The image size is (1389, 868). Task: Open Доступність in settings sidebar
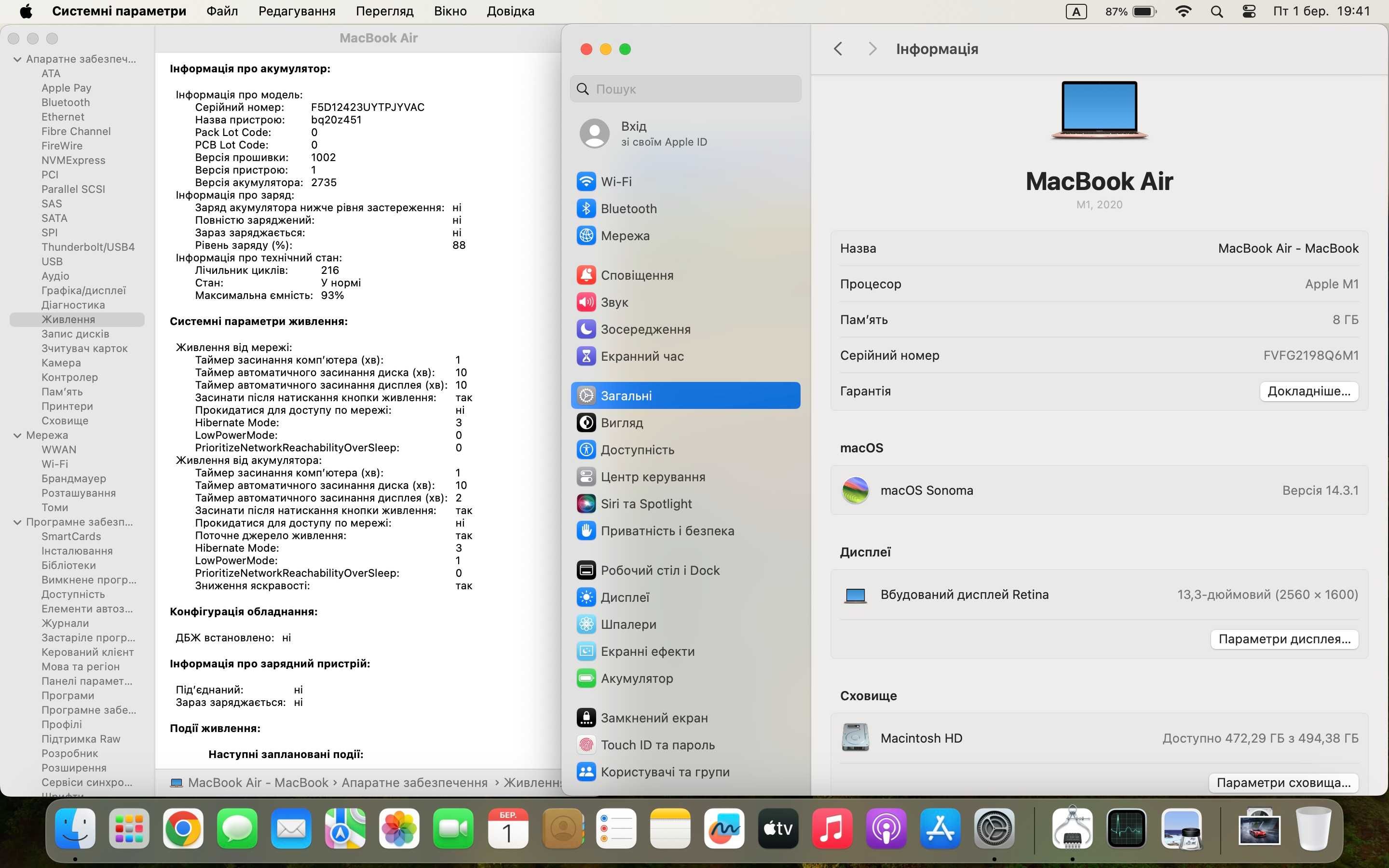coord(685,449)
